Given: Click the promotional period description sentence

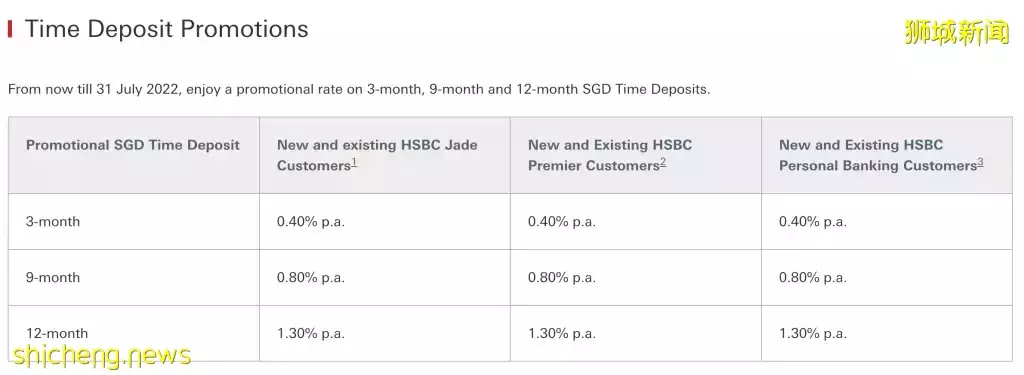Looking at the screenshot, I should [x=359, y=89].
